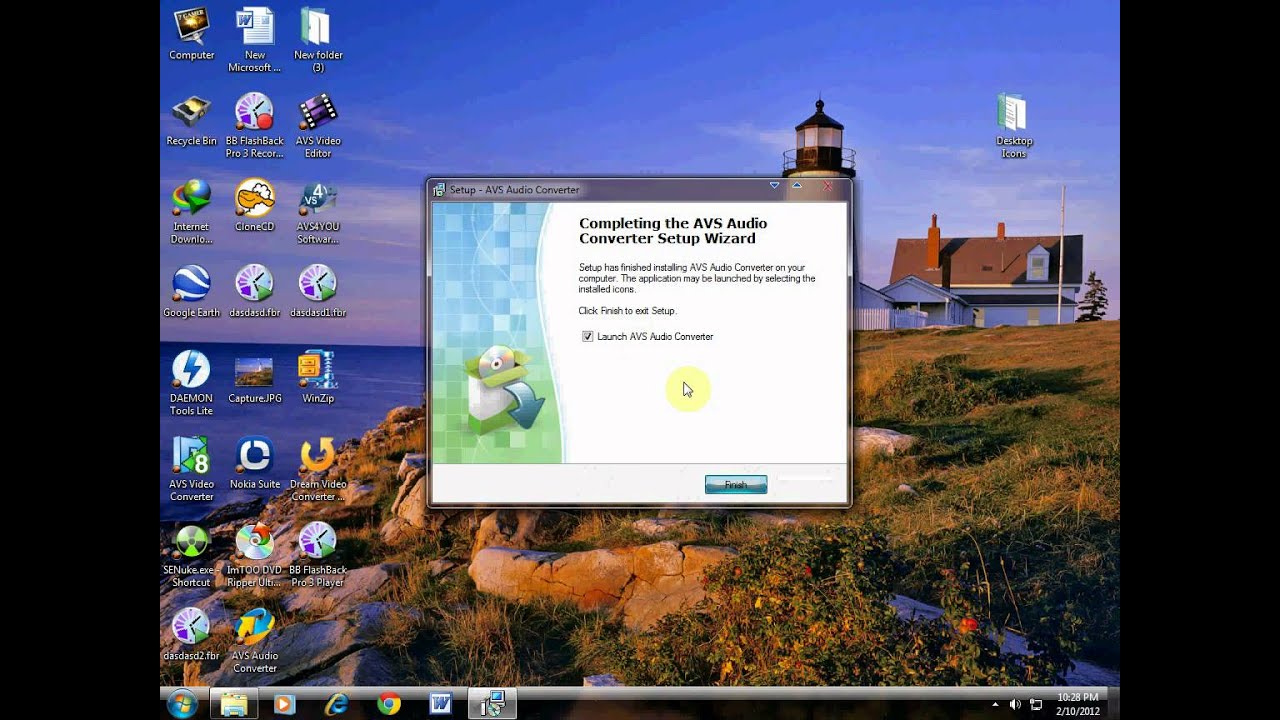Open the network status tray icon
This screenshot has width=1280, height=720.
click(x=1036, y=704)
